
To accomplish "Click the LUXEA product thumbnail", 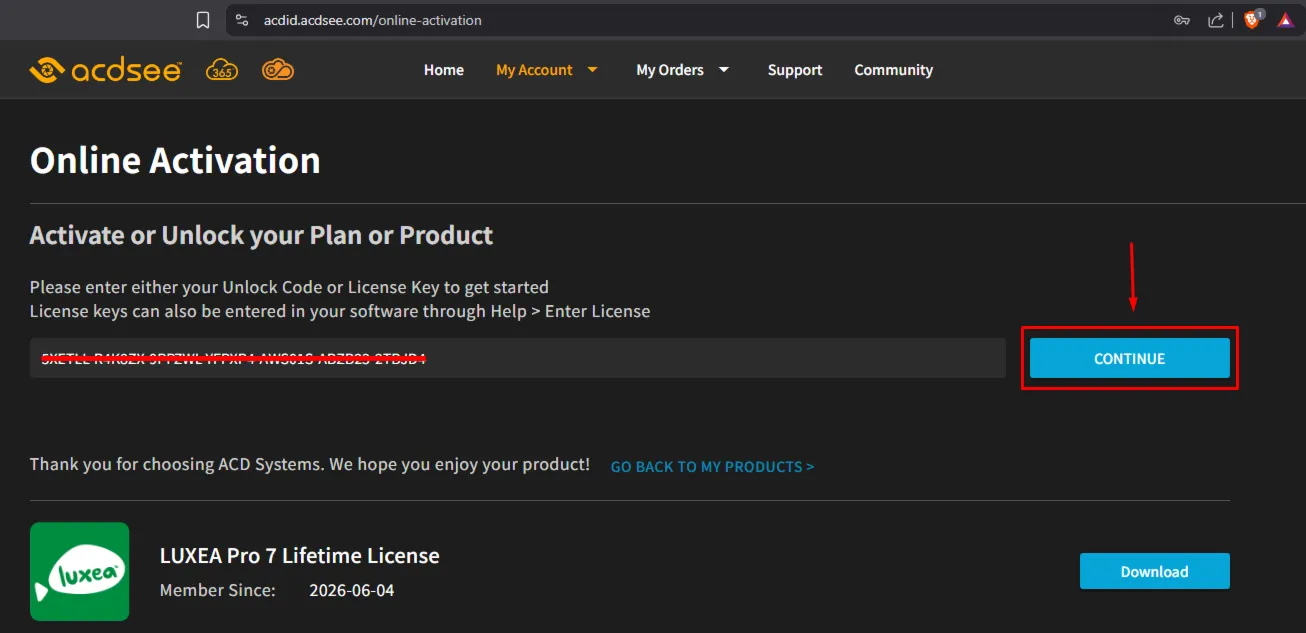I will point(79,571).
